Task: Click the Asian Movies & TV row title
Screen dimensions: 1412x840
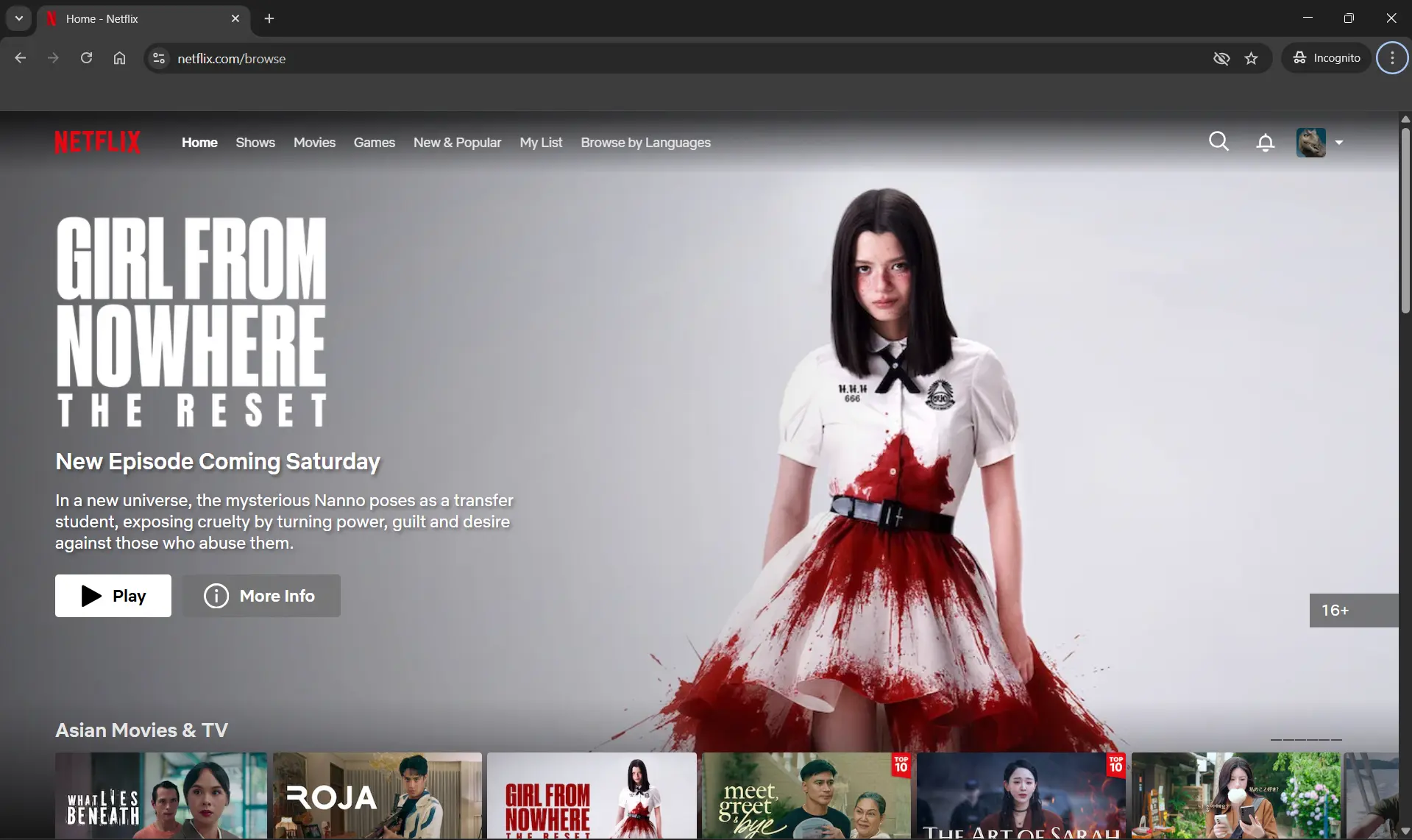Action: [142, 730]
